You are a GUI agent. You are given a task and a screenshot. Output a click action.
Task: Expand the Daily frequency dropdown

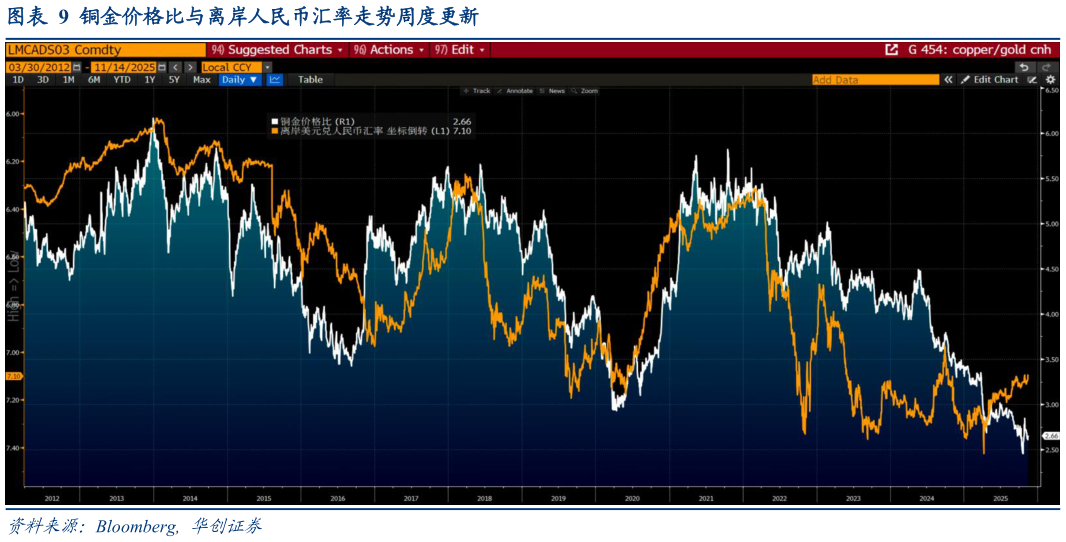pos(240,80)
